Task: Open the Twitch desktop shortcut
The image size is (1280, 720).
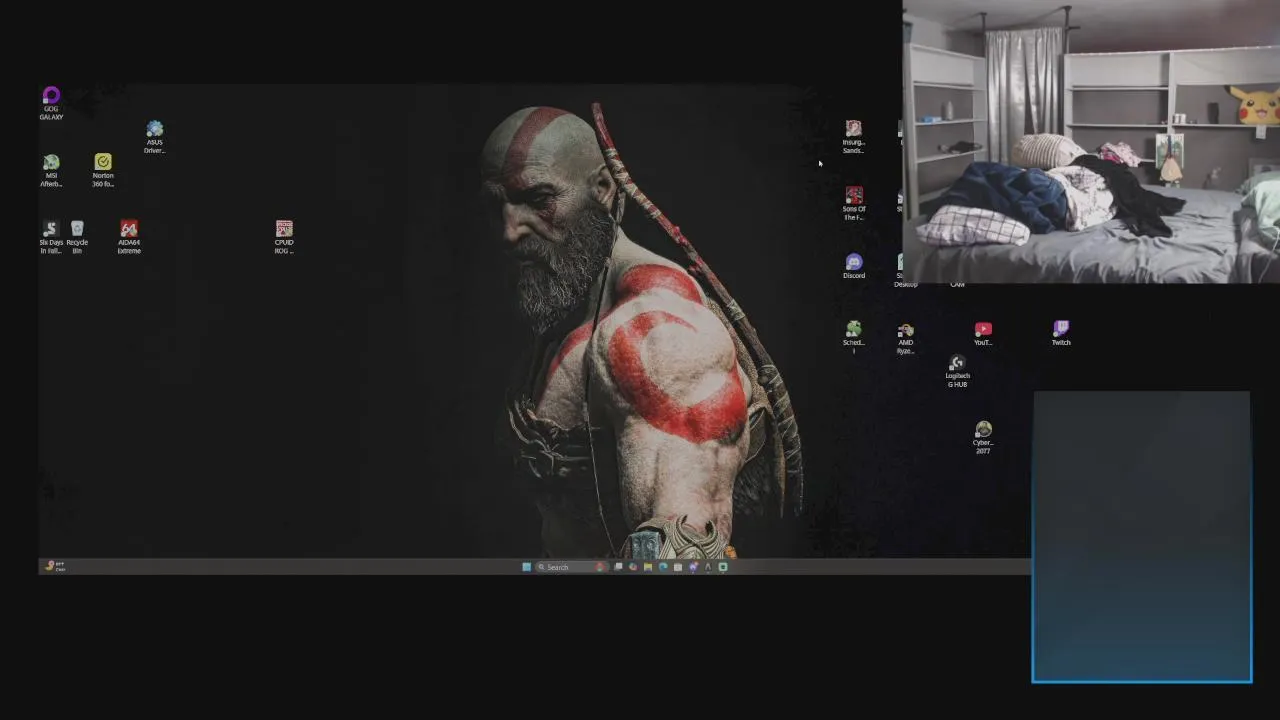Action: point(1061,333)
